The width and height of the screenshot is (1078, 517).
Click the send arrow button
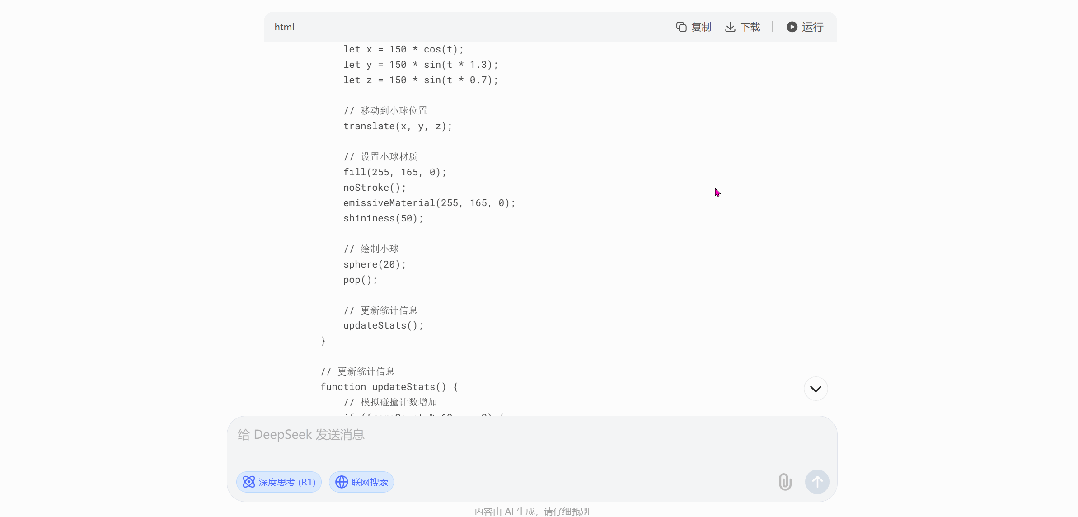click(817, 482)
